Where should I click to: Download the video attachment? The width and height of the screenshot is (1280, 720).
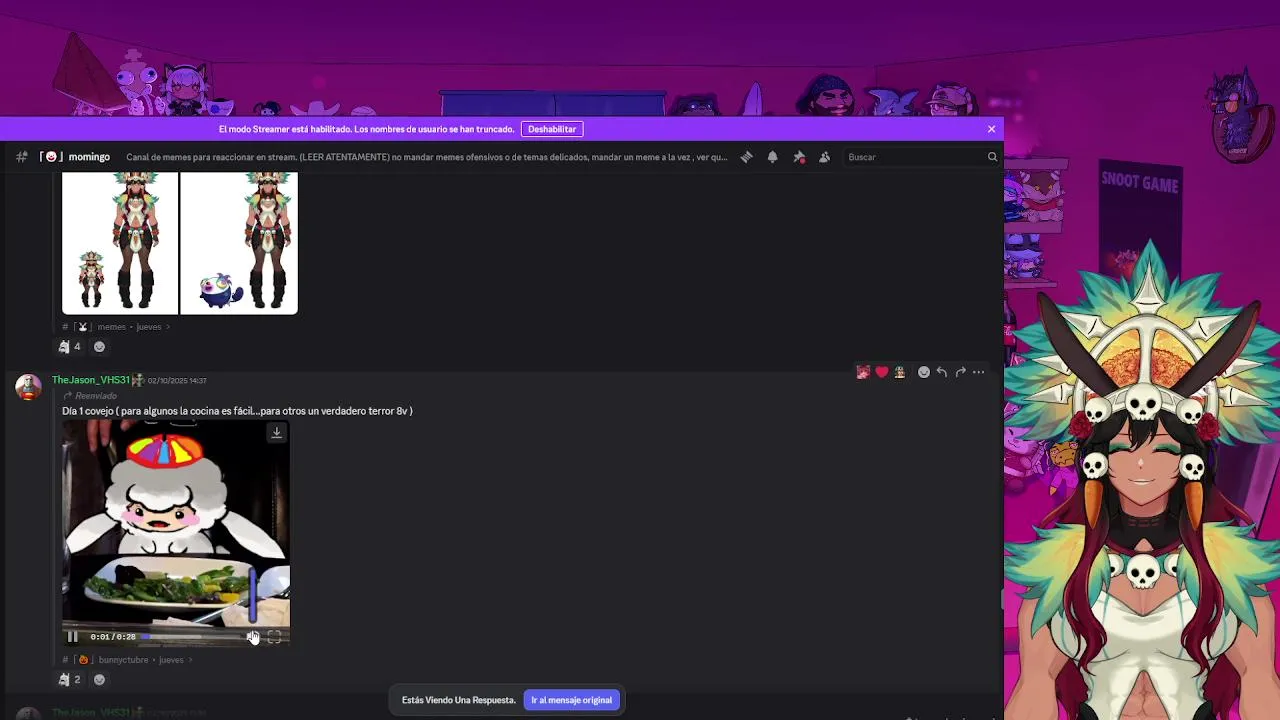pyautogui.click(x=277, y=432)
